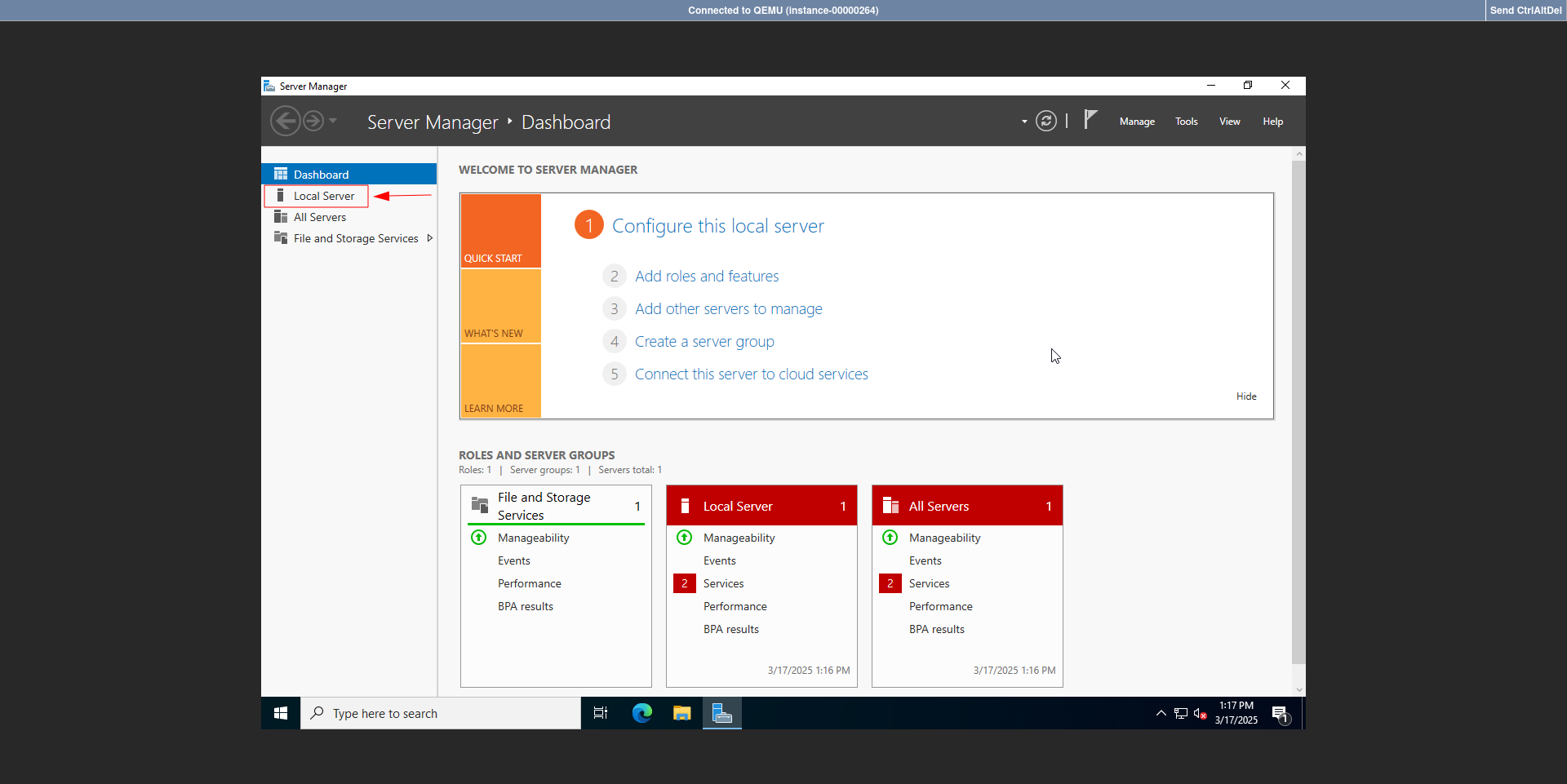Click Manageability in All Servers tile
The height and width of the screenshot is (784, 1567).
(945, 538)
